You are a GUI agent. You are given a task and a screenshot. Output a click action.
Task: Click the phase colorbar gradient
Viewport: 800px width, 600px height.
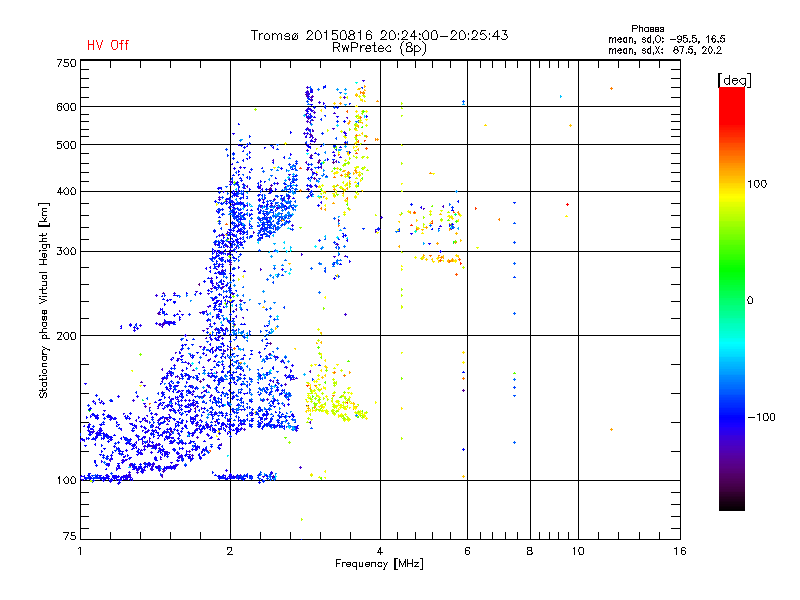point(732,299)
